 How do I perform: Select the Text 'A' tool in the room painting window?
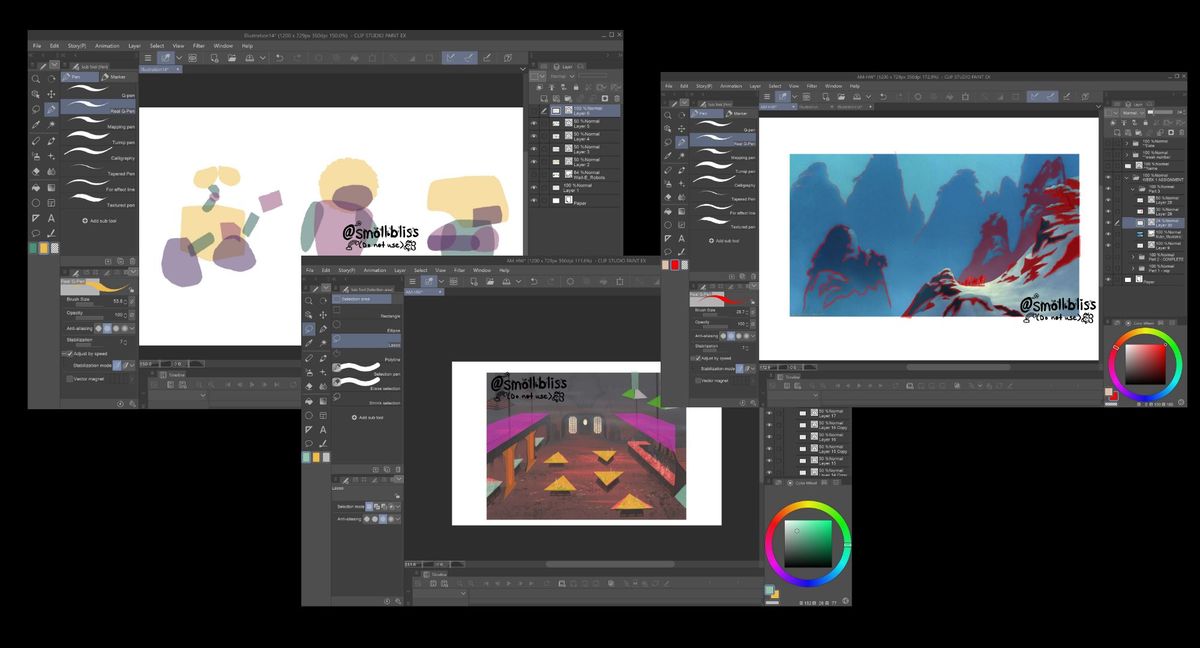coord(324,429)
